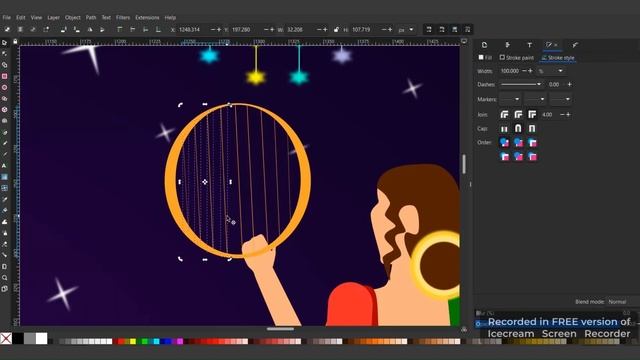This screenshot has height=360, width=640.
Task: Select the Node editing tool
Action: pyautogui.click(x=4, y=53)
